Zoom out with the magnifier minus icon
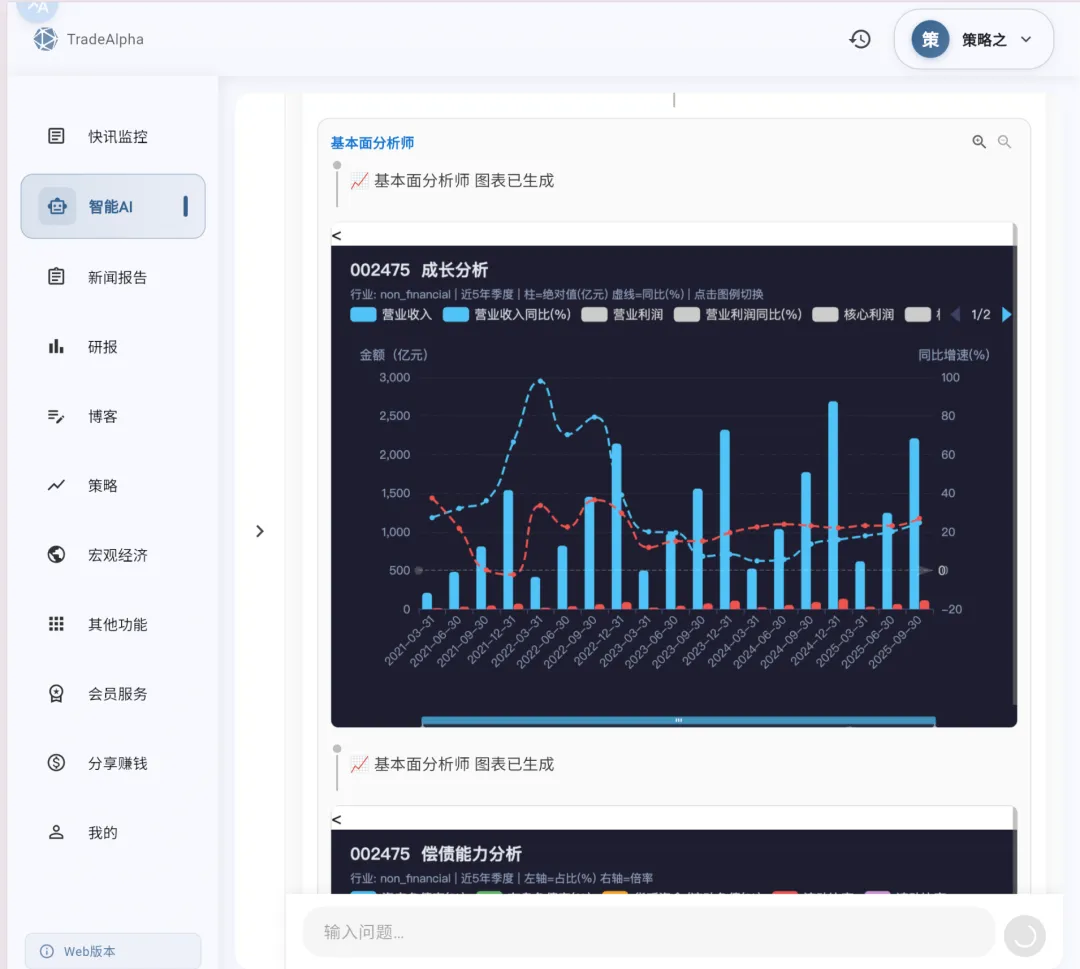This screenshot has height=969, width=1080. pos(1004,142)
